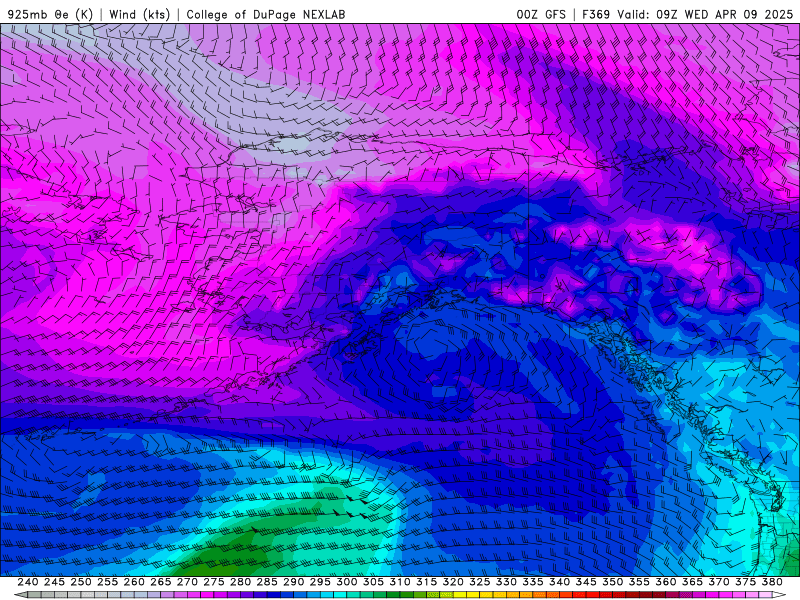The height and width of the screenshot is (600, 800).
Task: Click the 360 value on the color scale
Action: (x=665, y=582)
